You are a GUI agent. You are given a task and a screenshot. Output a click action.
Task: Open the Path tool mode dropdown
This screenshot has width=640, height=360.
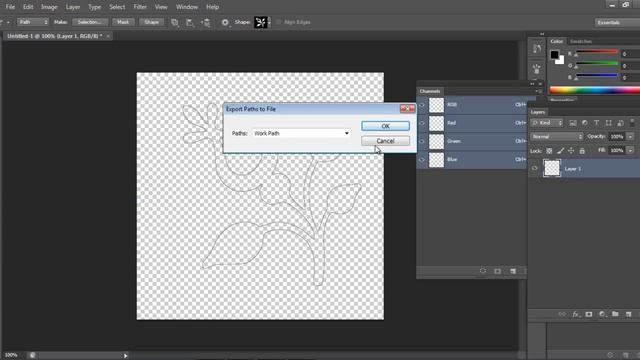point(33,22)
